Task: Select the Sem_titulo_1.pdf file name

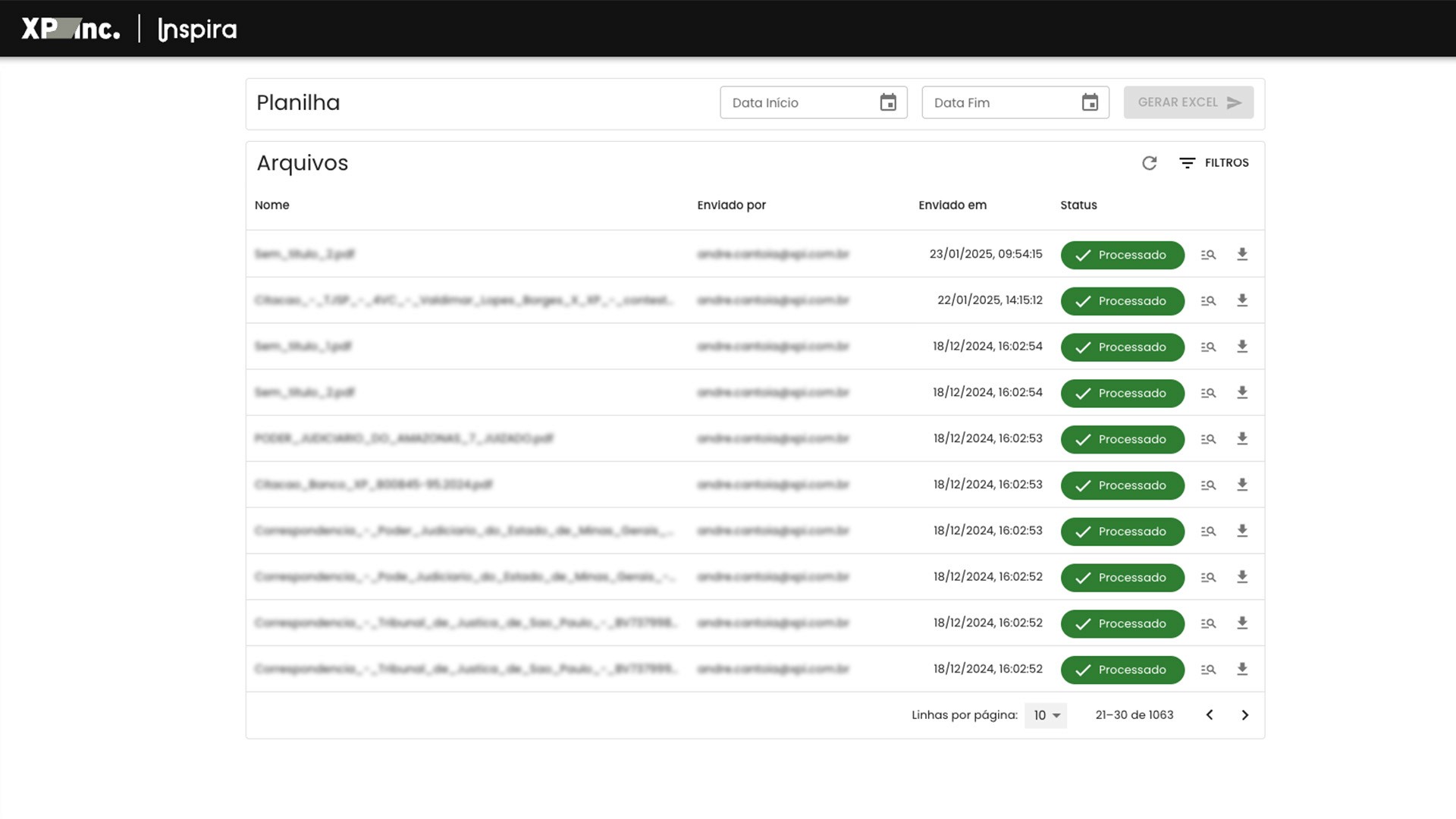Action: click(x=303, y=347)
